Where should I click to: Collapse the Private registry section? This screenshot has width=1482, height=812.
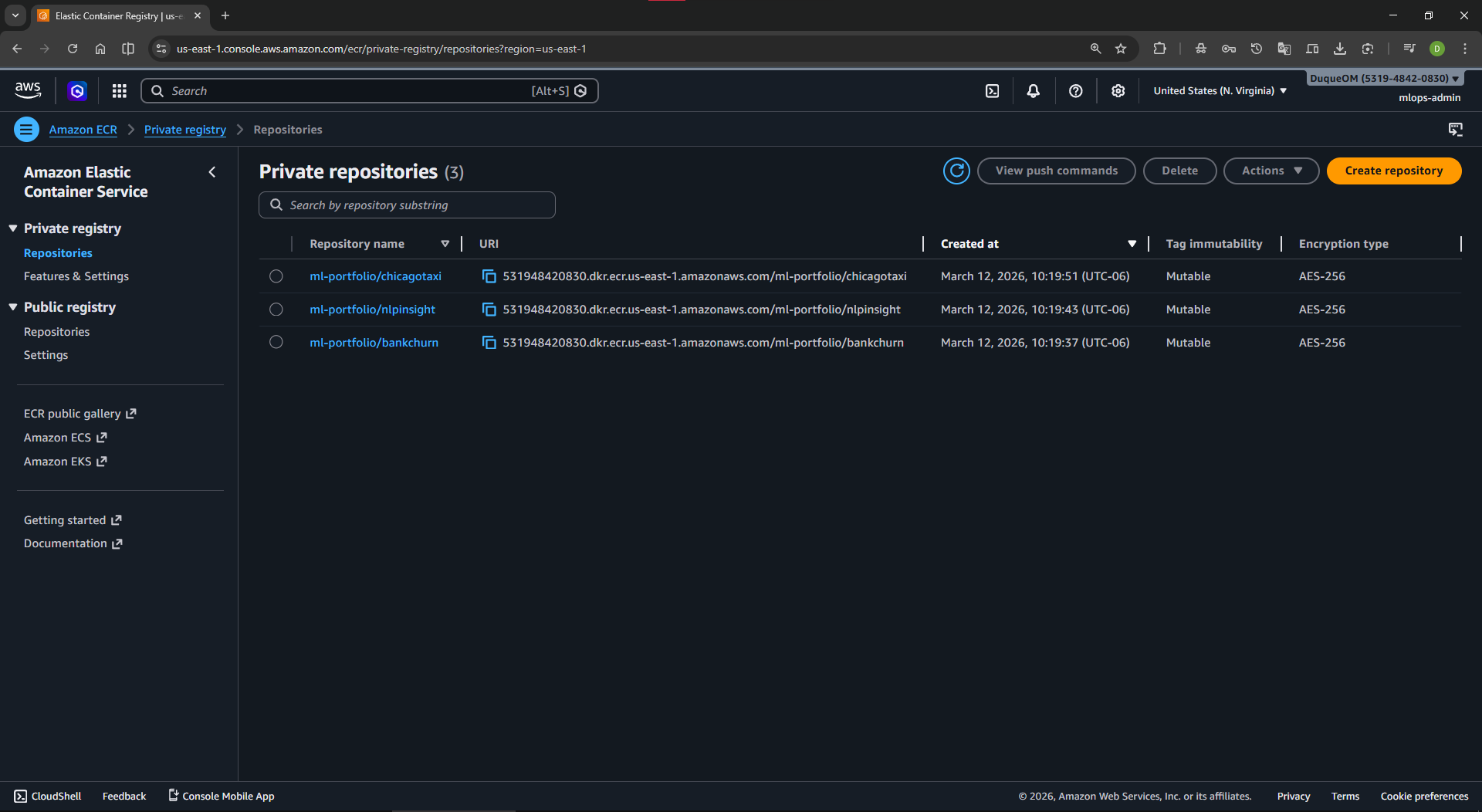[13, 228]
